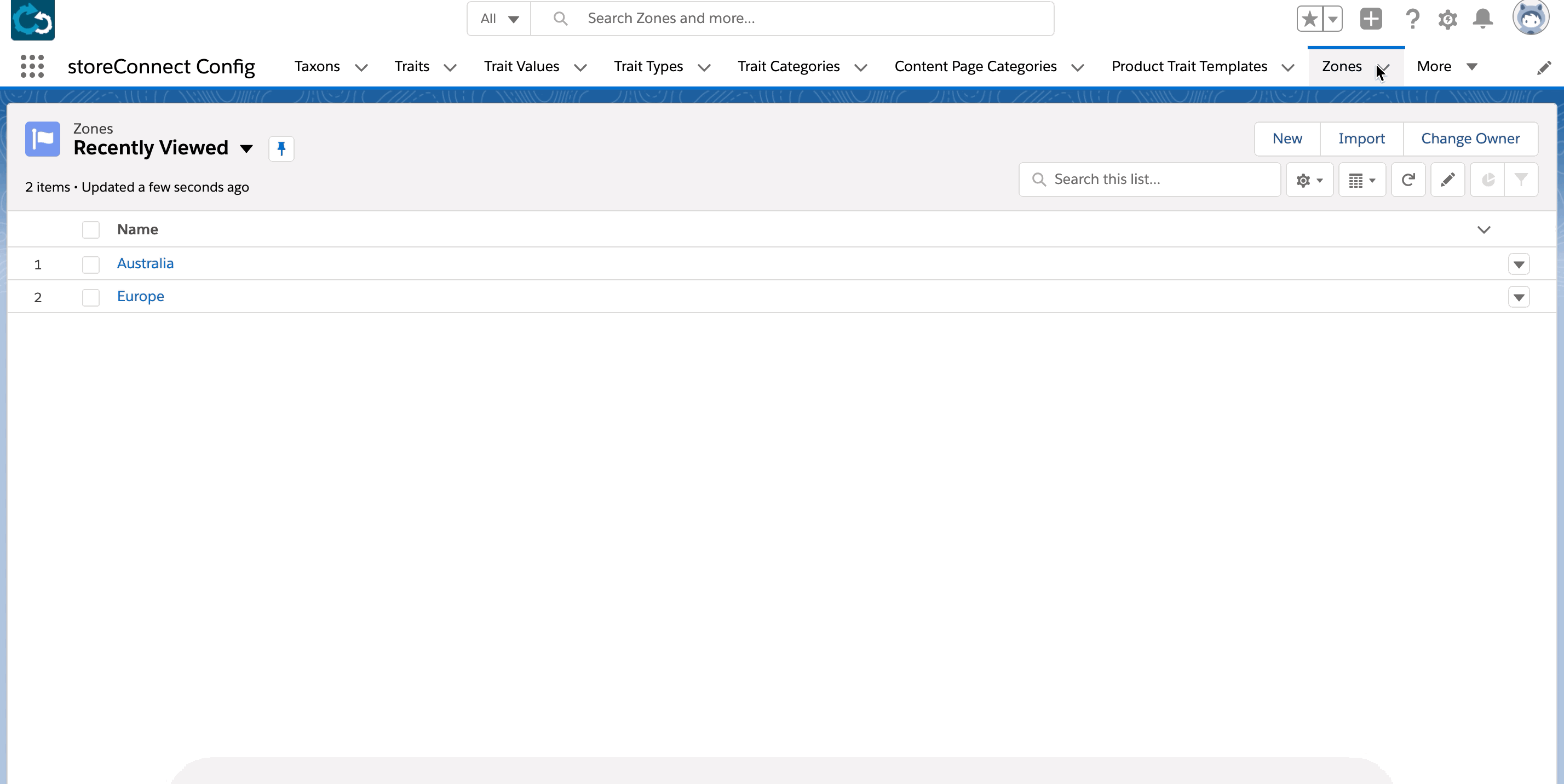
Task: Open the Help question mark icon
Action: coord(1412,19)
